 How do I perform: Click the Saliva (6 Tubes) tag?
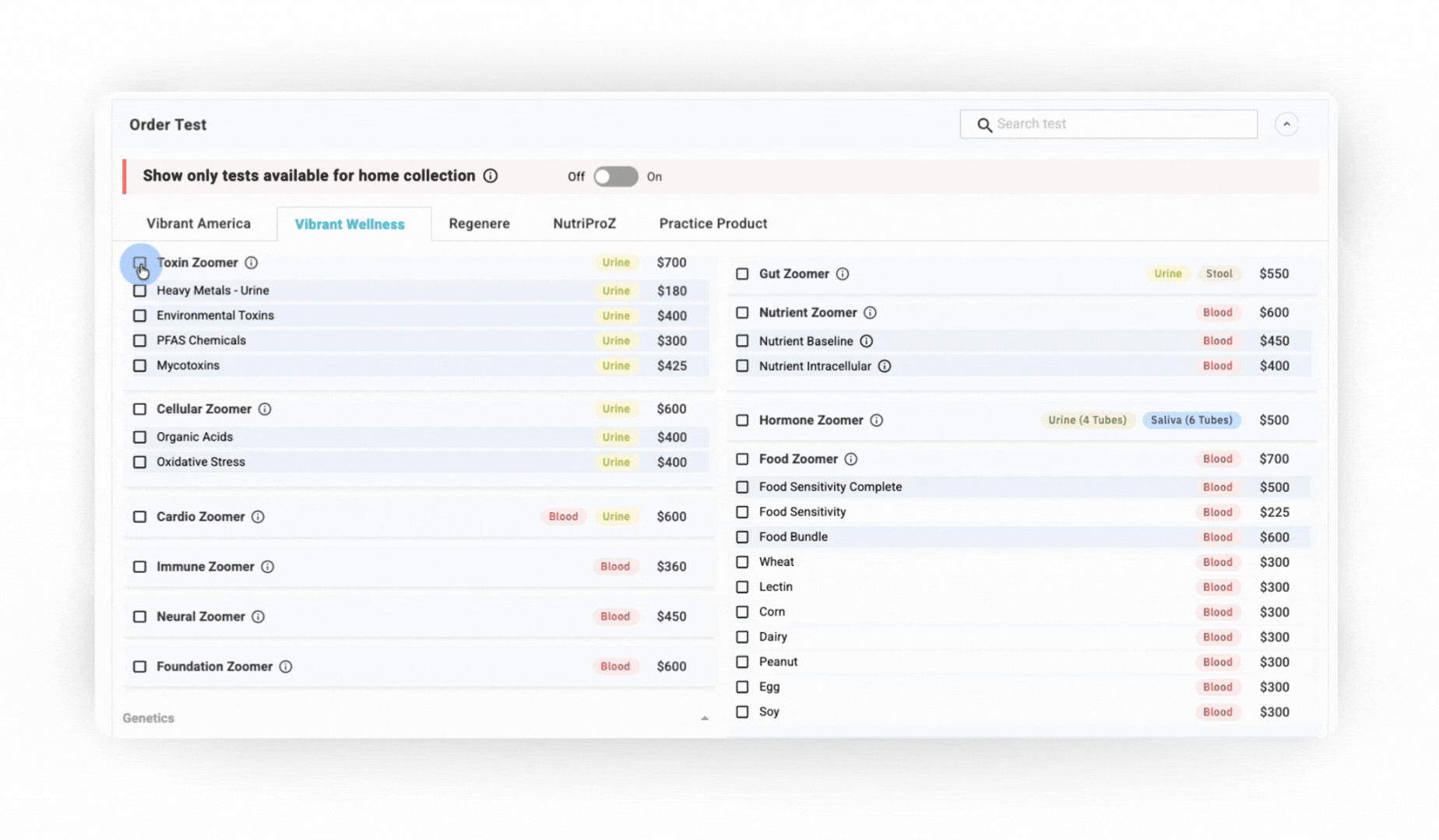tap(1191, 420)
